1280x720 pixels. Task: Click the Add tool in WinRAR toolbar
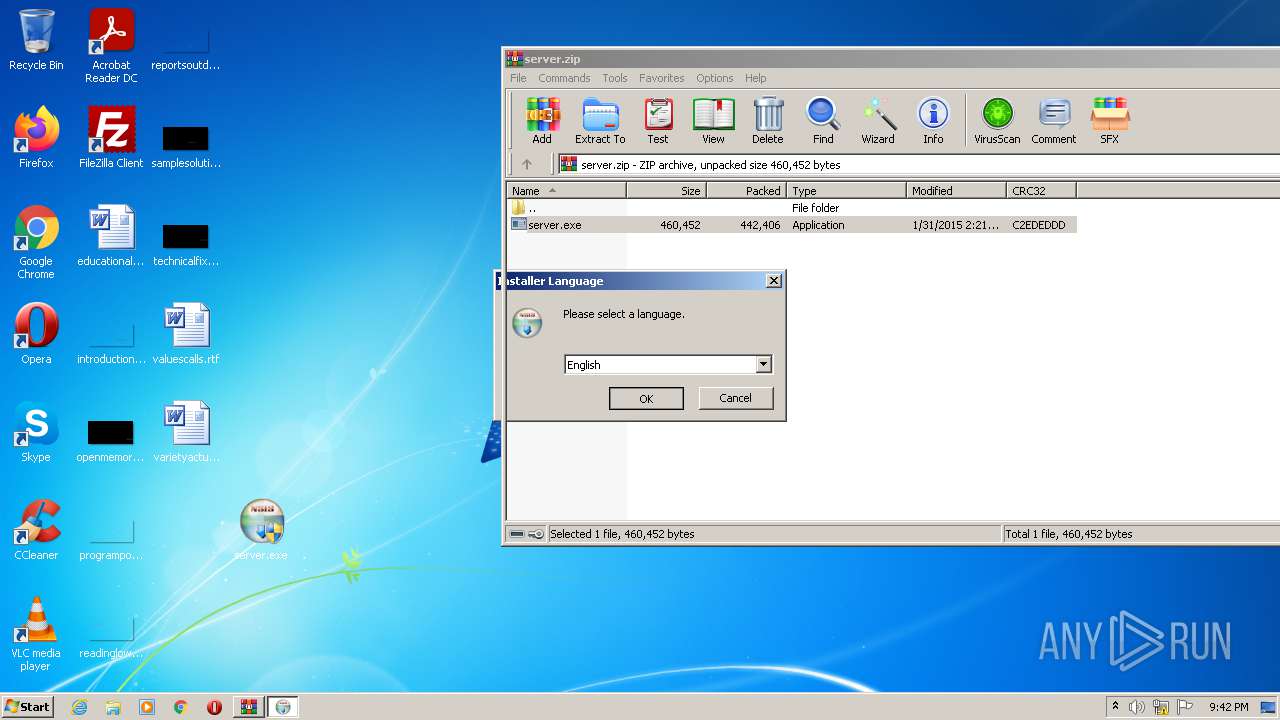pos(542,121)
